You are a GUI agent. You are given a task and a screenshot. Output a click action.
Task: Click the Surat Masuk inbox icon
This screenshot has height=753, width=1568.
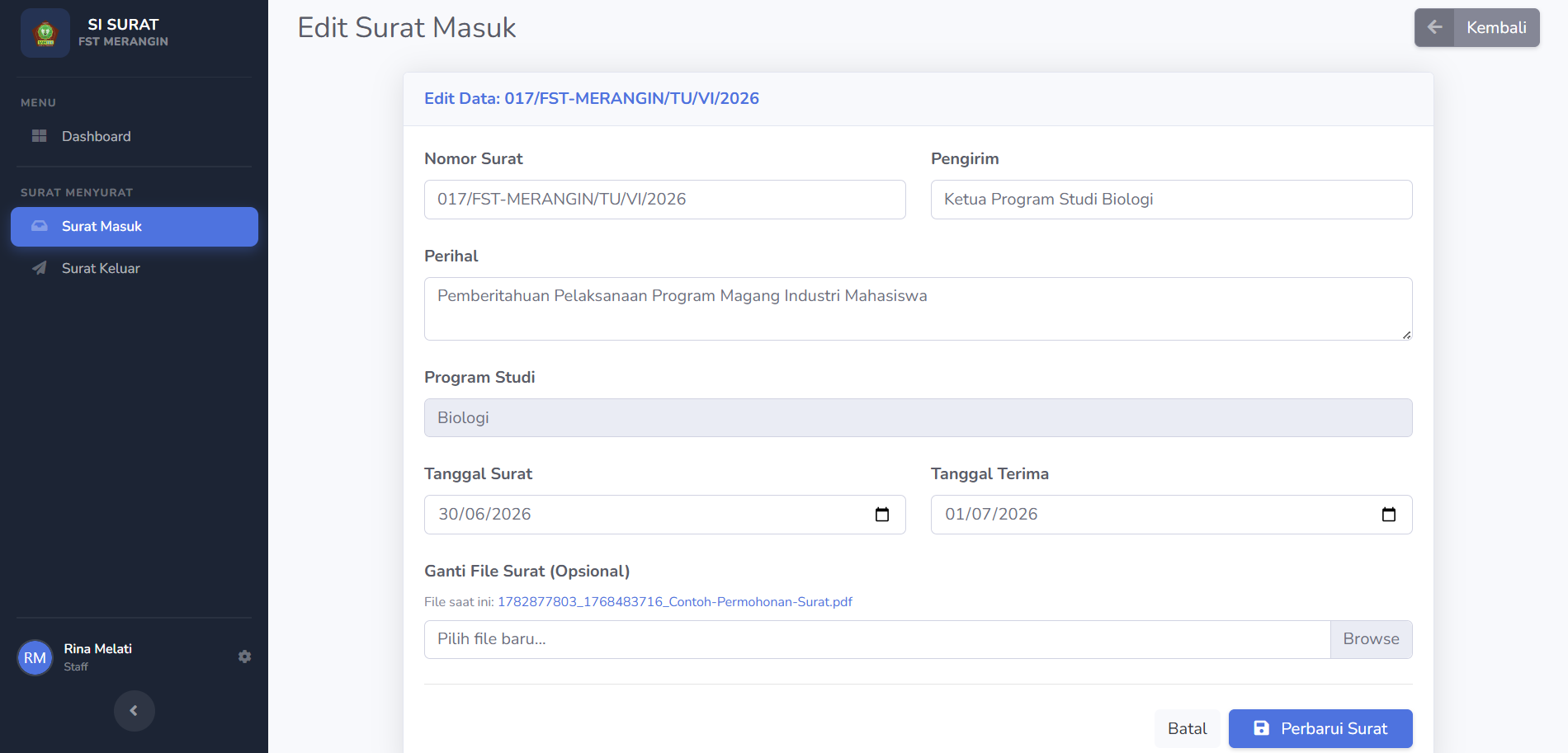[x=39, y=226]
